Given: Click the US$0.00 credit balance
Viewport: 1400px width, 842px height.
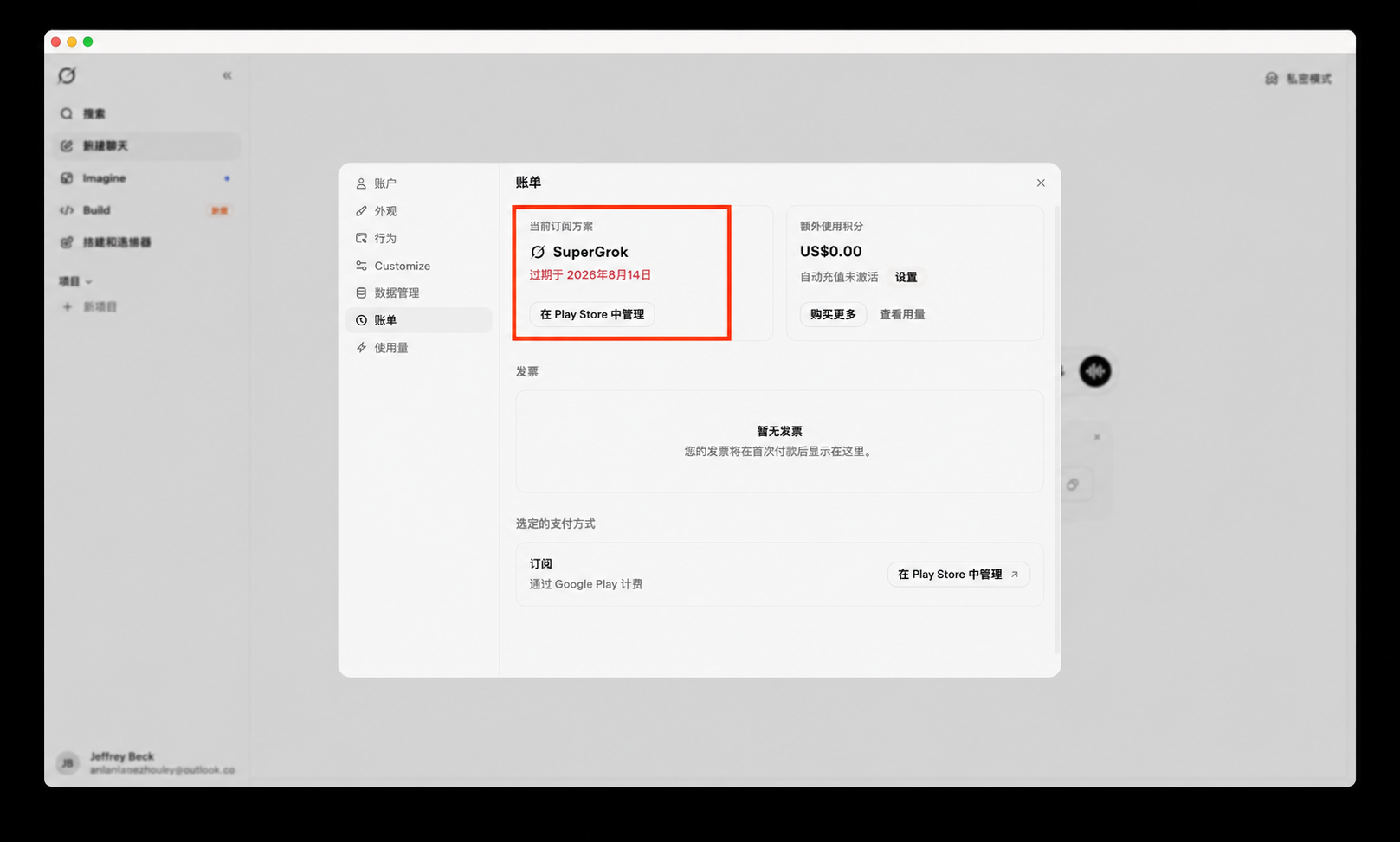Looking at the screenshot, I should click(830, 251).
